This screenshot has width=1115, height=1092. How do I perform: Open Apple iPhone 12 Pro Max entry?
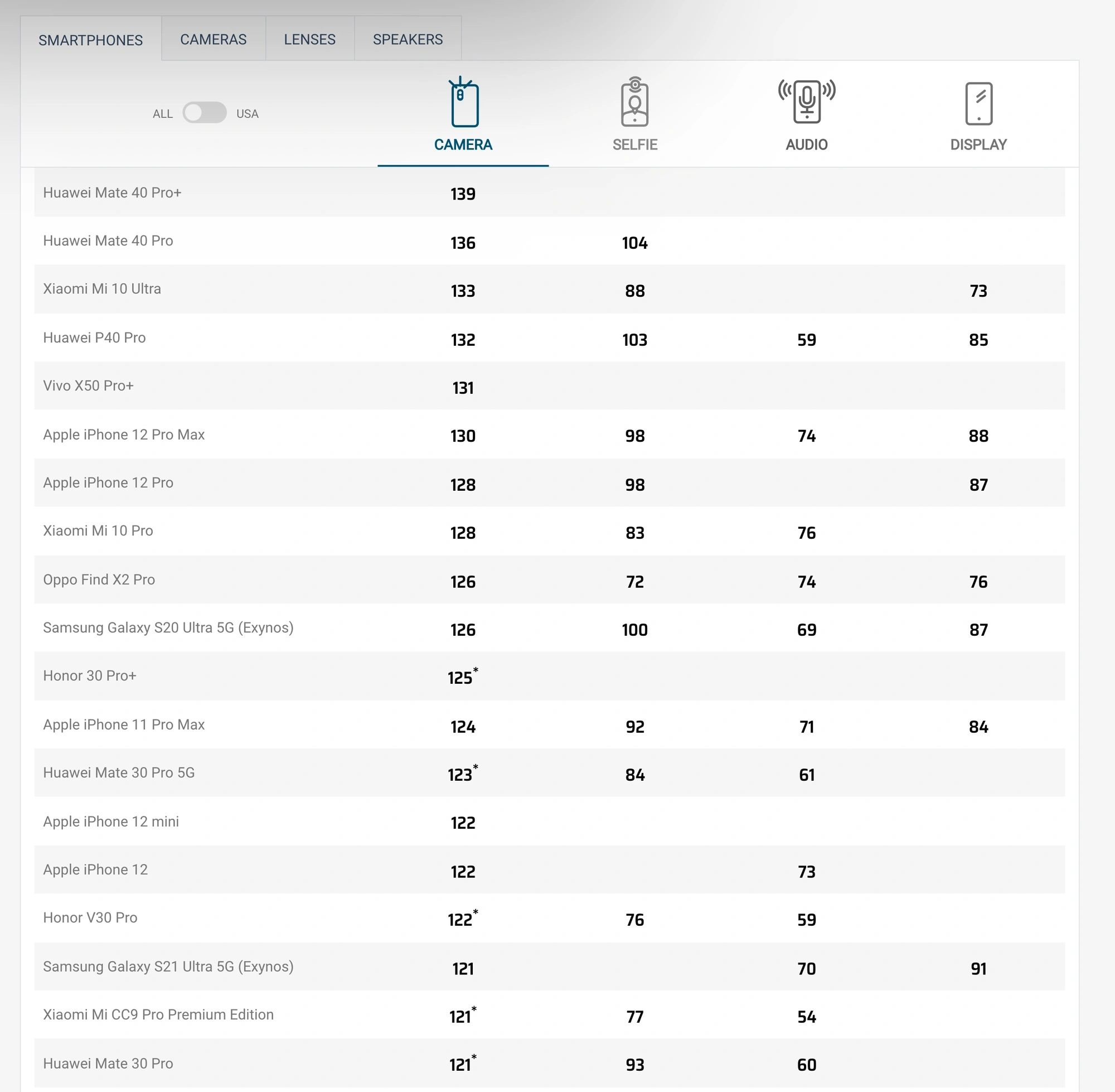coord(124,434)
